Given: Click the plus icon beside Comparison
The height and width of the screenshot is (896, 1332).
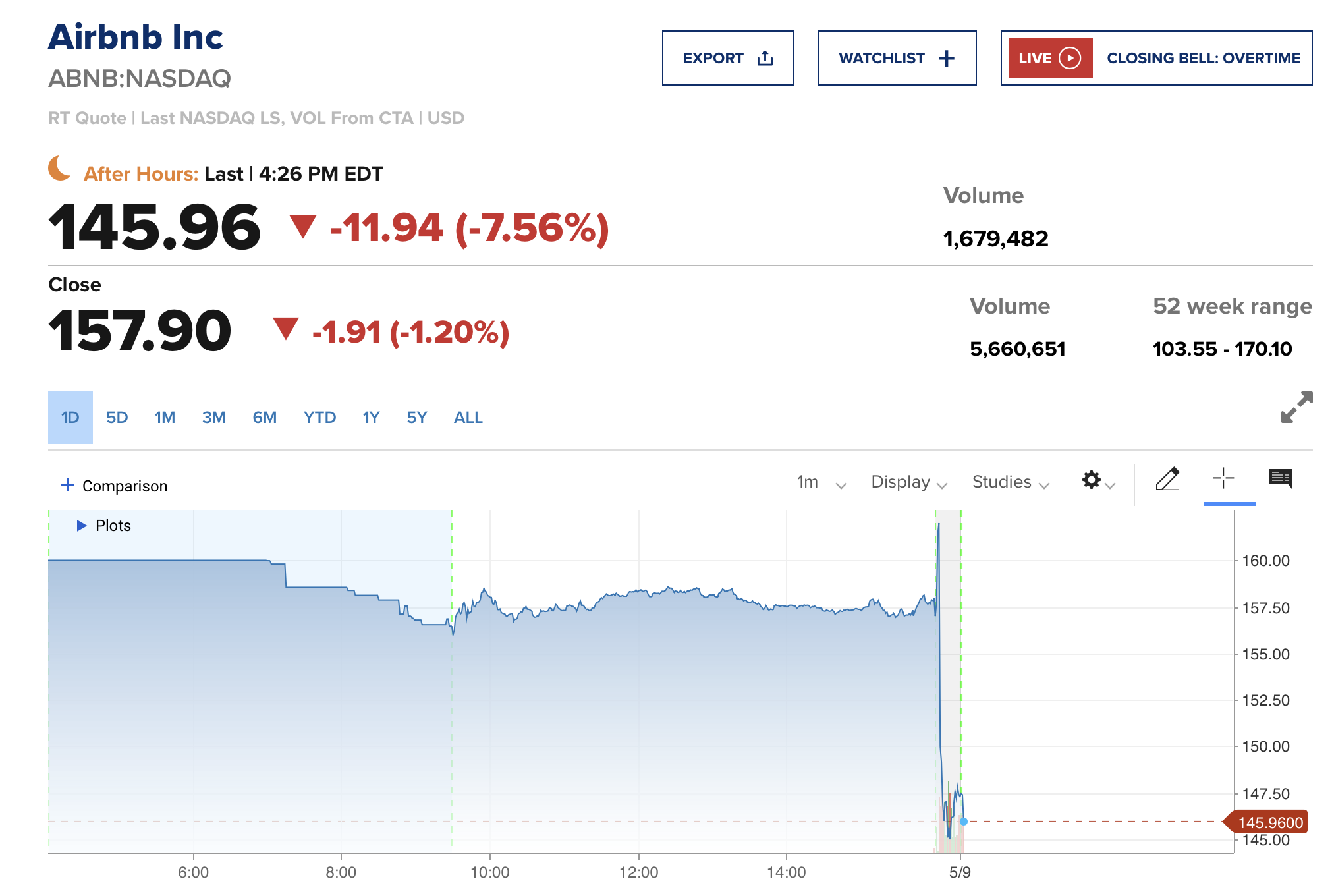Looking at the screenshot, I should 67,486.
